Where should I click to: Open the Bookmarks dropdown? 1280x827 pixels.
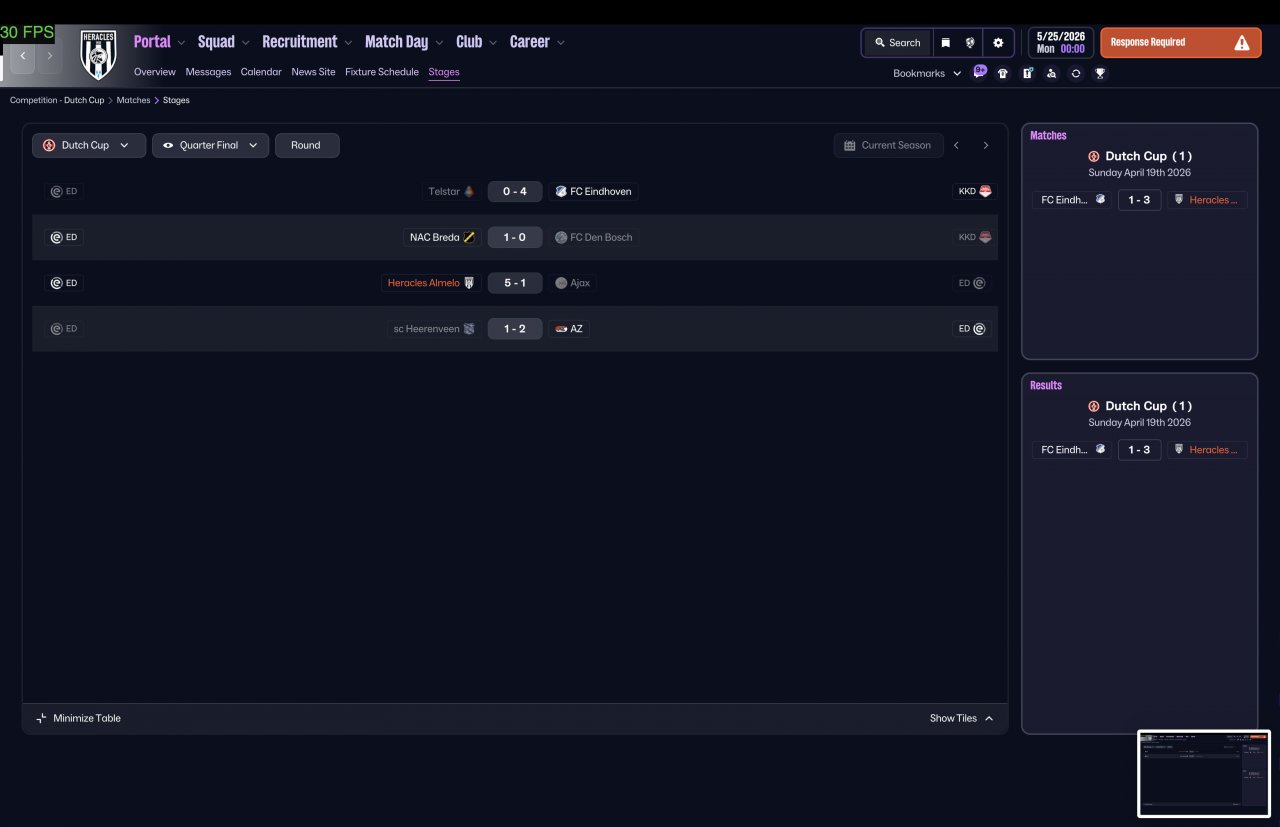pos(927,73)
